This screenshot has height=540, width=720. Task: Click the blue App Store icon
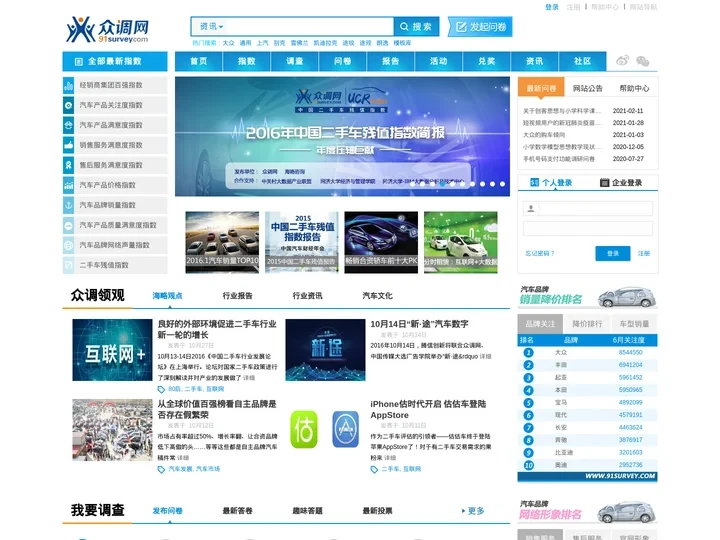click(x=345, y=429)
